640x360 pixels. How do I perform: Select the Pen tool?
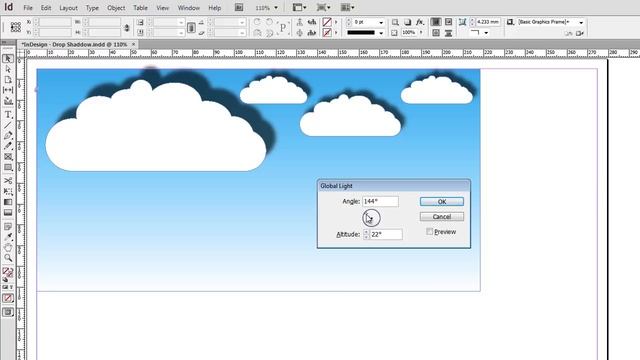(8, 136)
